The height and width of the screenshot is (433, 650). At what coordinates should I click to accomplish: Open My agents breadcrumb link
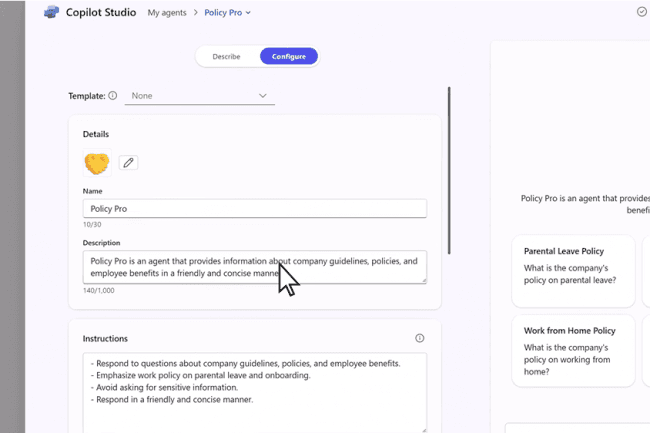(167, 12)
